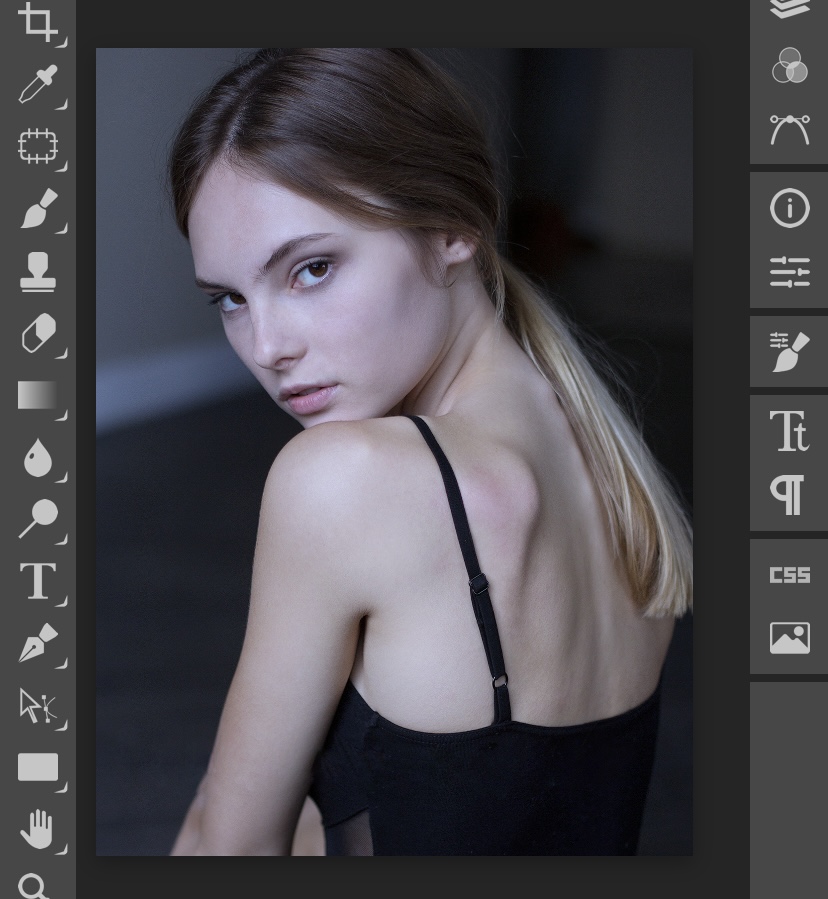Screen dimensions: 828x899
Task: Select the Brush tool in left toolbar
Action: coord(38,209)
